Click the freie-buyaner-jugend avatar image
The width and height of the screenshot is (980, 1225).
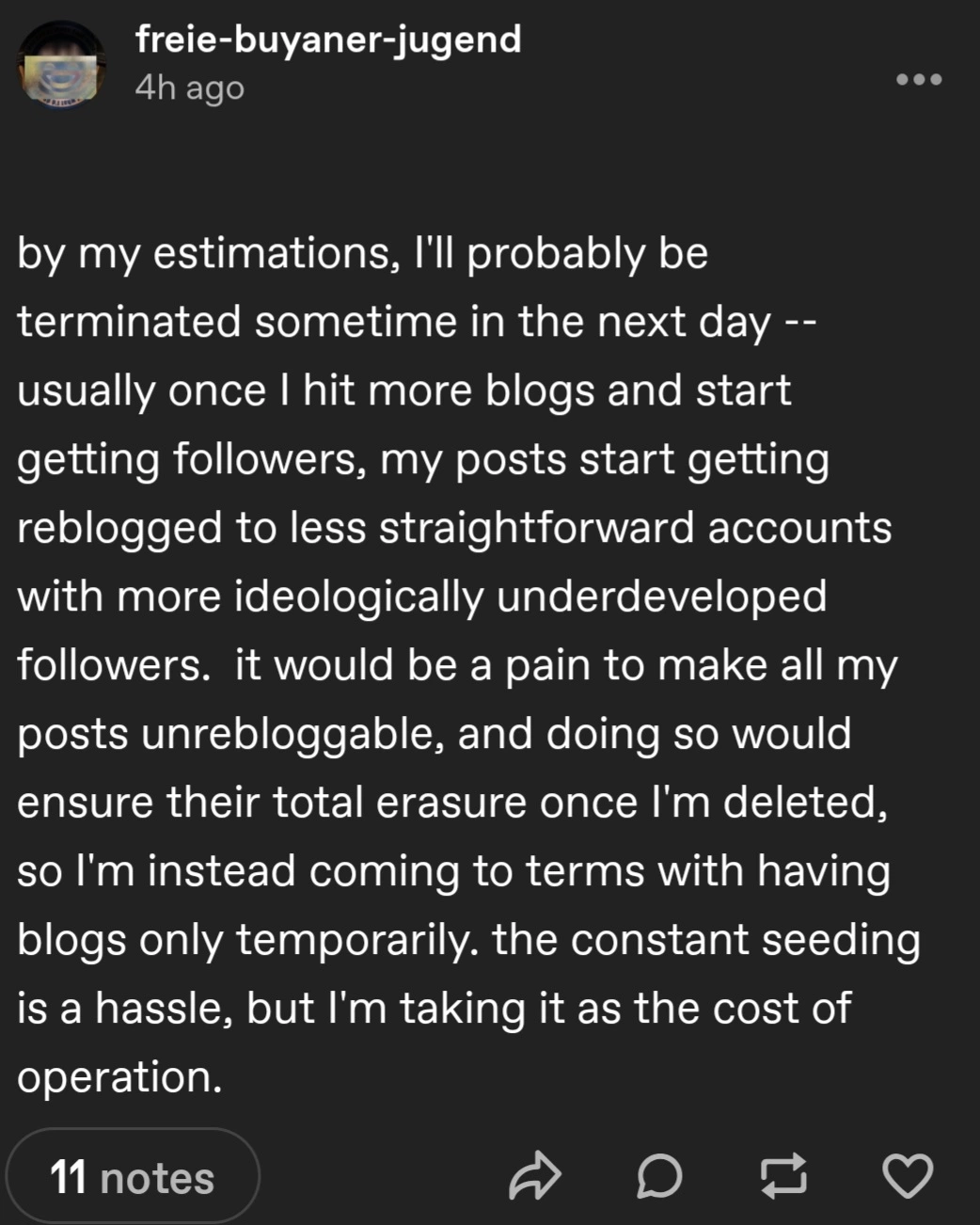tap(62, 67)
